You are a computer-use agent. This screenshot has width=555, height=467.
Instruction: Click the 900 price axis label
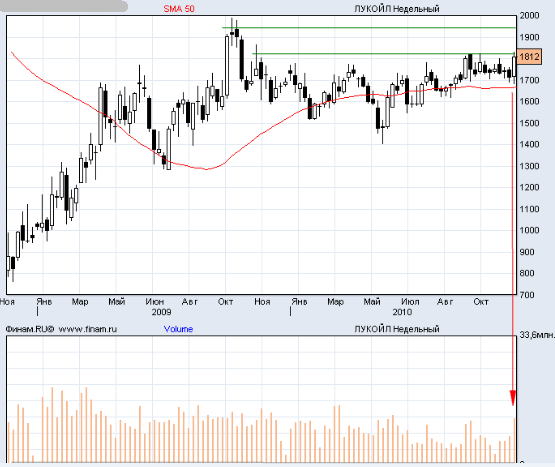(x=527, y=252)
